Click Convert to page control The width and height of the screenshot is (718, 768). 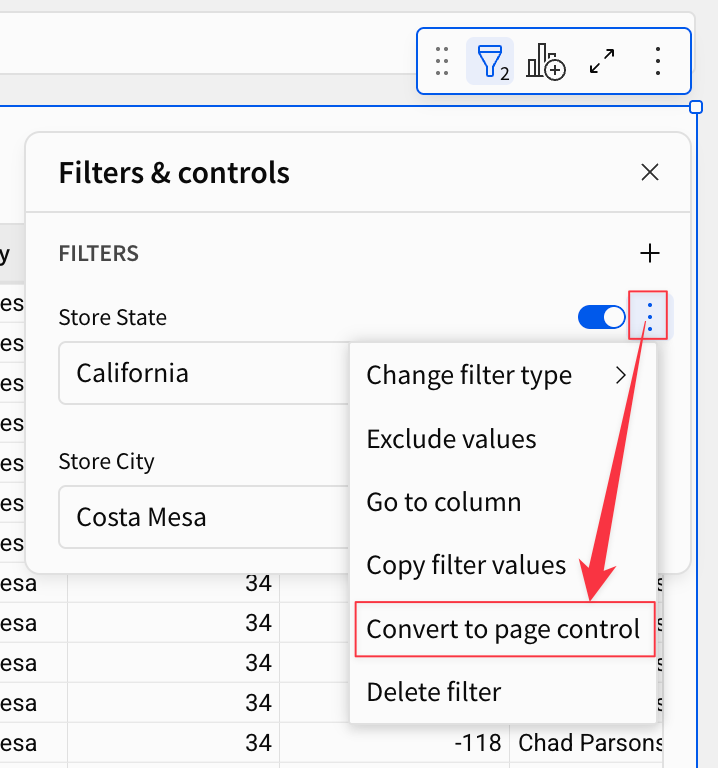[503, 629]
